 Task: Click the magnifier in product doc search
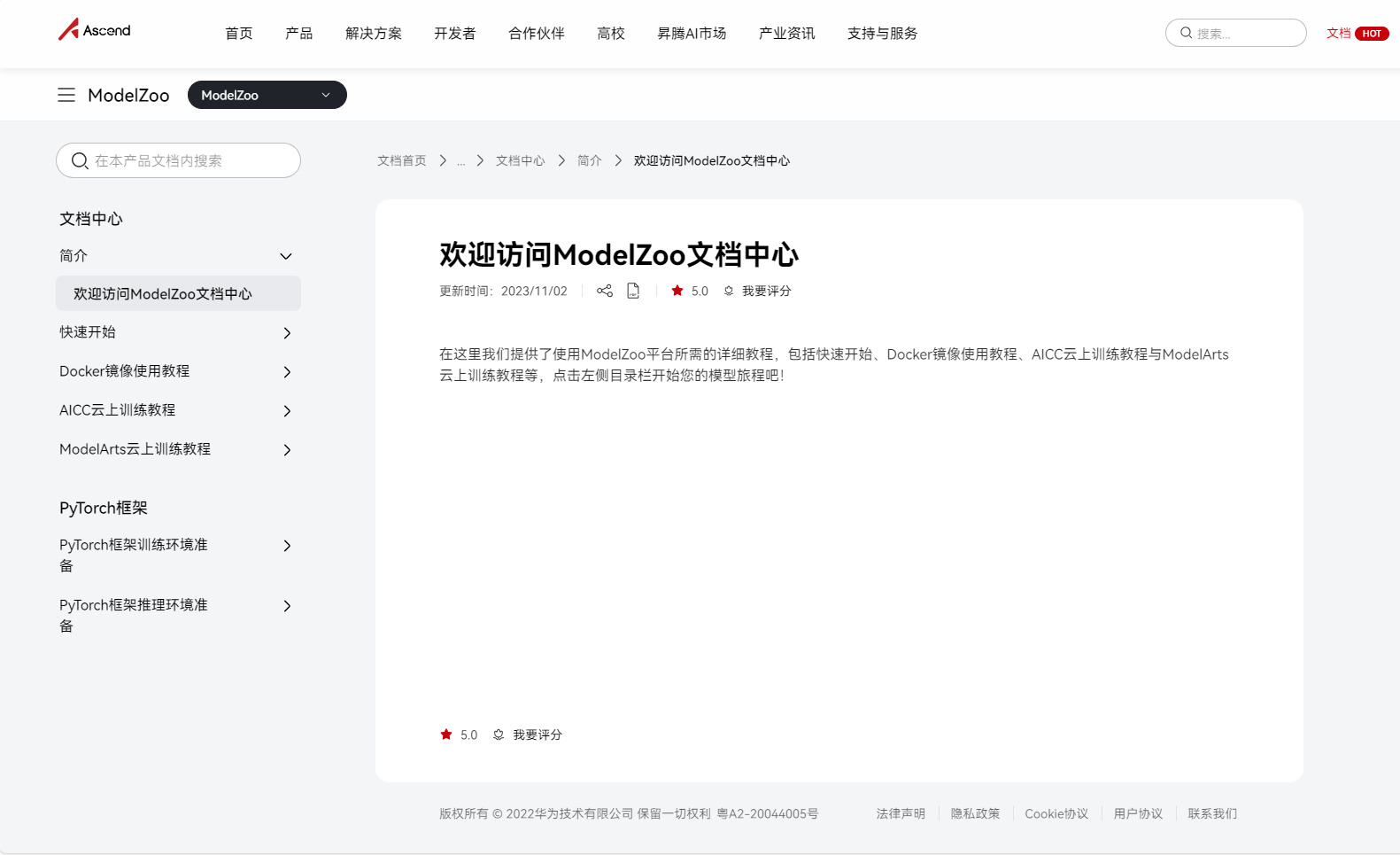[80, 160]
